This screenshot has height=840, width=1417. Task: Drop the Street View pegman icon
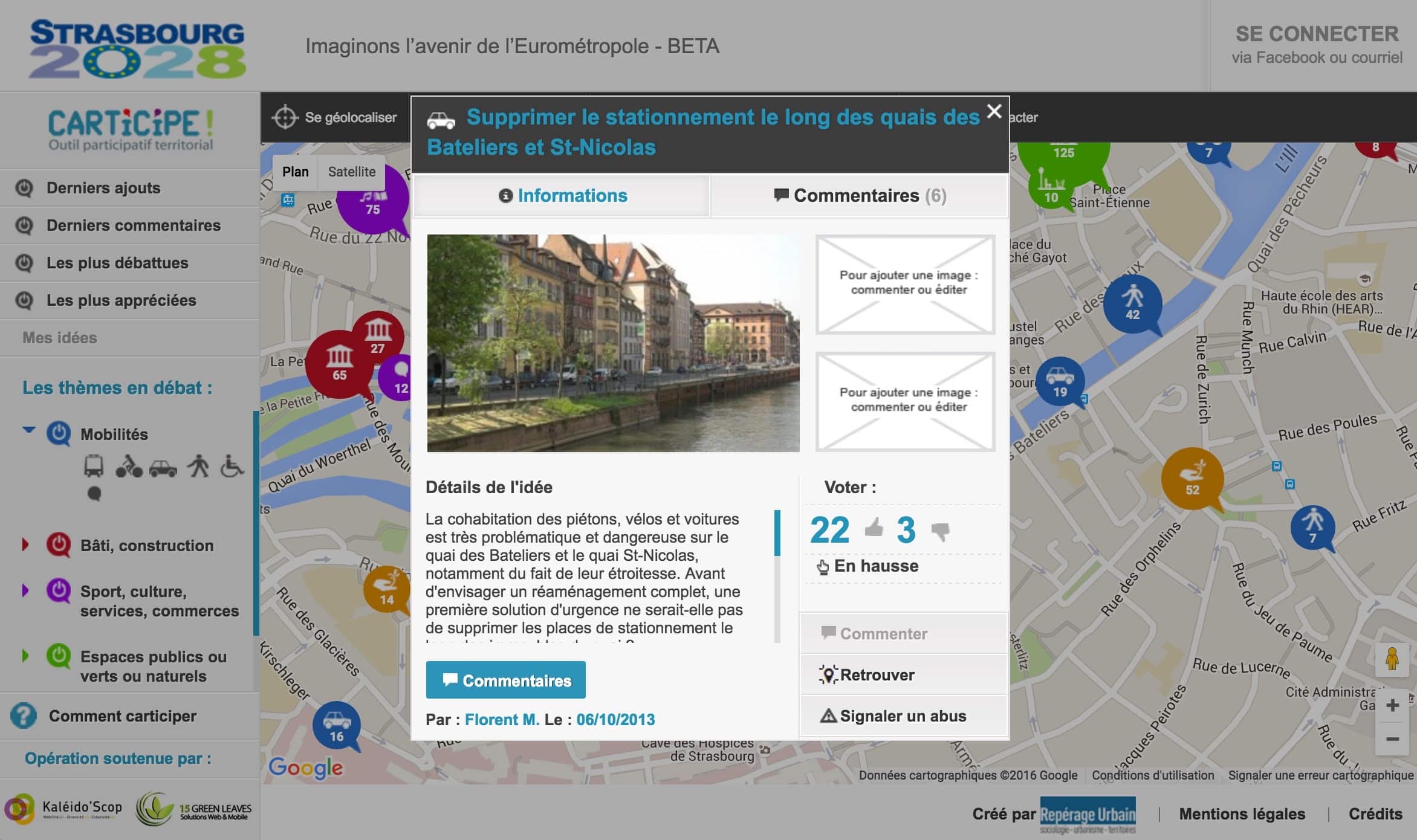click(x=1392, y=659)
